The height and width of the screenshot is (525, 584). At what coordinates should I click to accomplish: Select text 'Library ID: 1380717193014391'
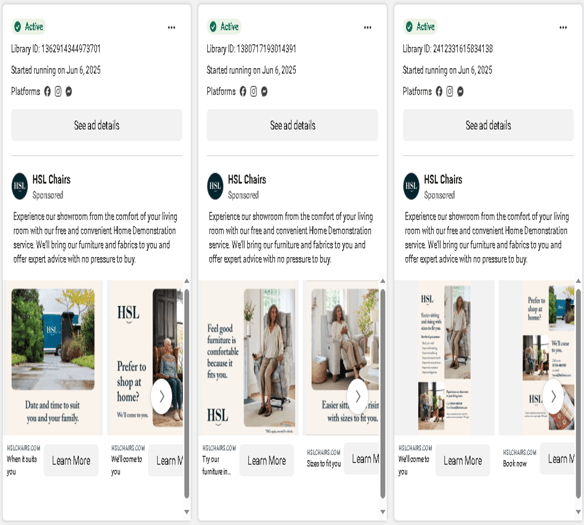point(251,48)
